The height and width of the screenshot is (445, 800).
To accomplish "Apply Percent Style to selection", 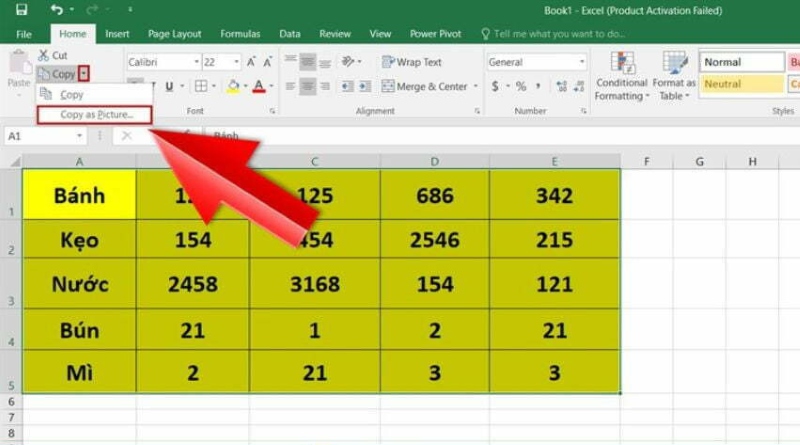I will pyautogui.click(x=521, y=87).
